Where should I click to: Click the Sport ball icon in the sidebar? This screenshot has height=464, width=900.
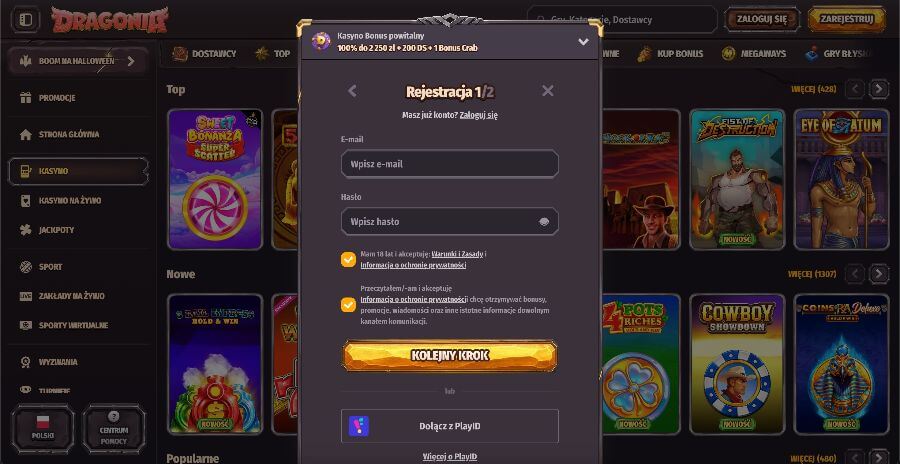(x=25, y=266)
